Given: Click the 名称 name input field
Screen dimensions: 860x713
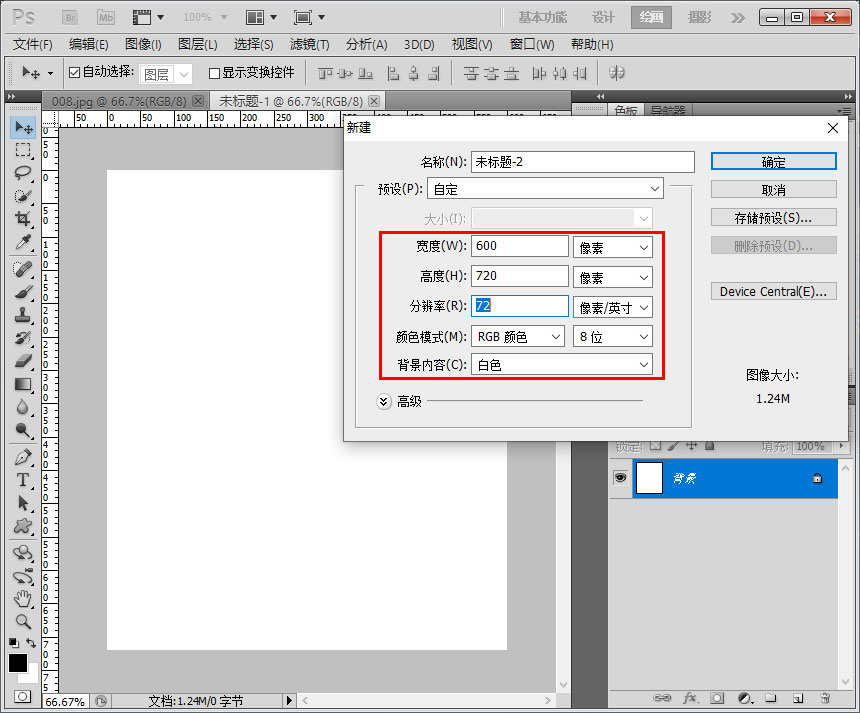Looking at the screenshot, I should pyautogui.click(x=582, y=162).
